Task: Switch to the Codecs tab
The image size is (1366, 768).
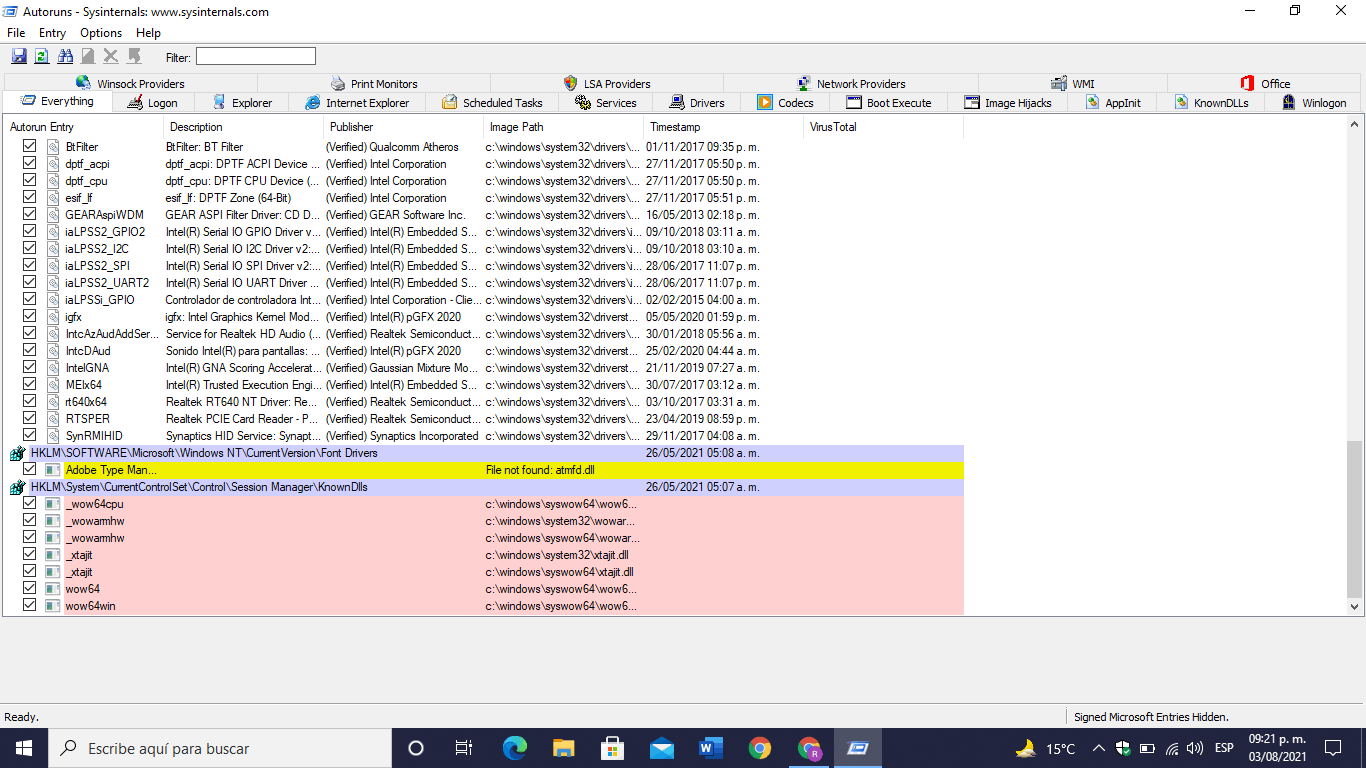Action: click(x=786, y=103)
